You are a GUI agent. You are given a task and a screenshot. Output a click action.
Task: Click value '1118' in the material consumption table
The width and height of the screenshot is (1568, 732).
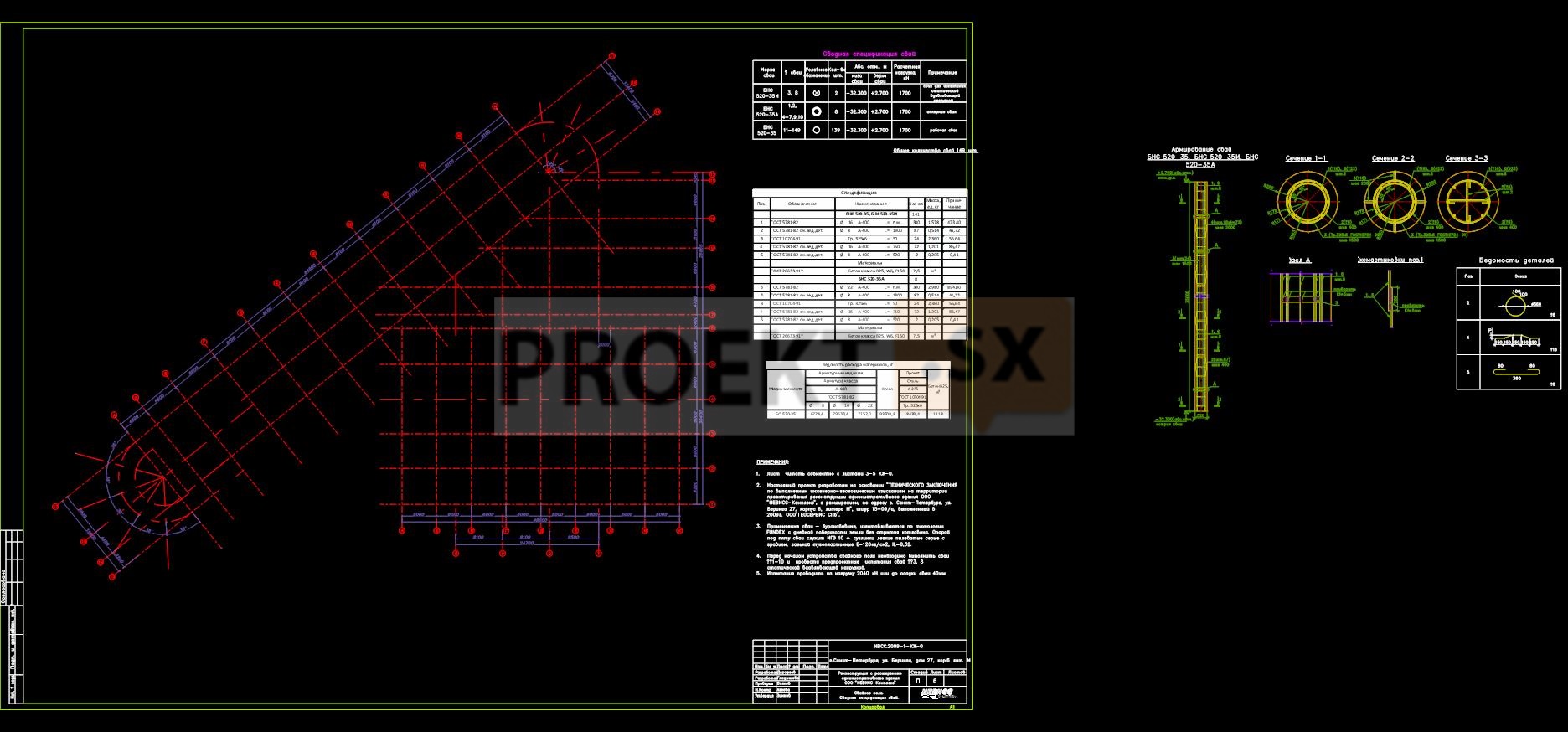[937, 414]
